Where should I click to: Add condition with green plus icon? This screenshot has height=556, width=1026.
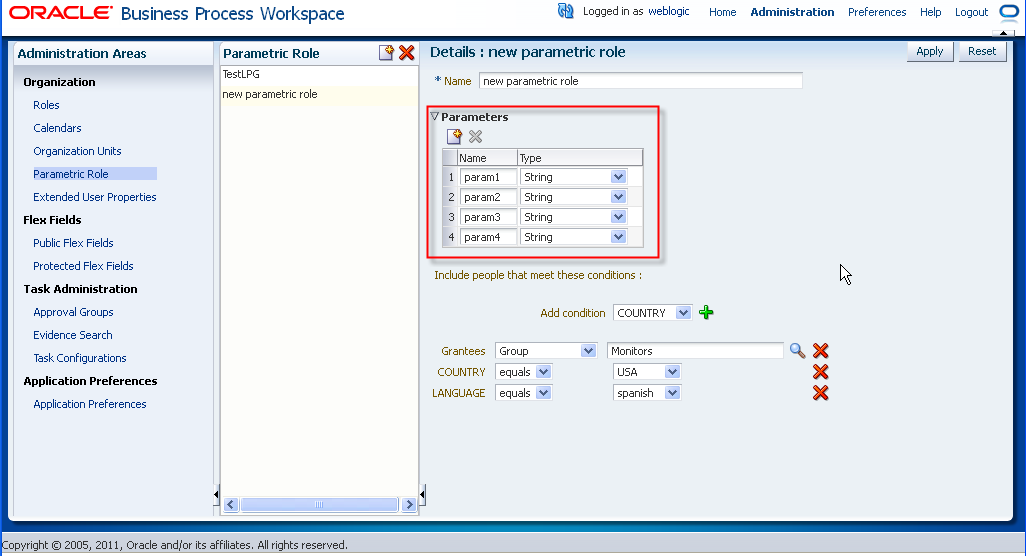pos(706,312)
